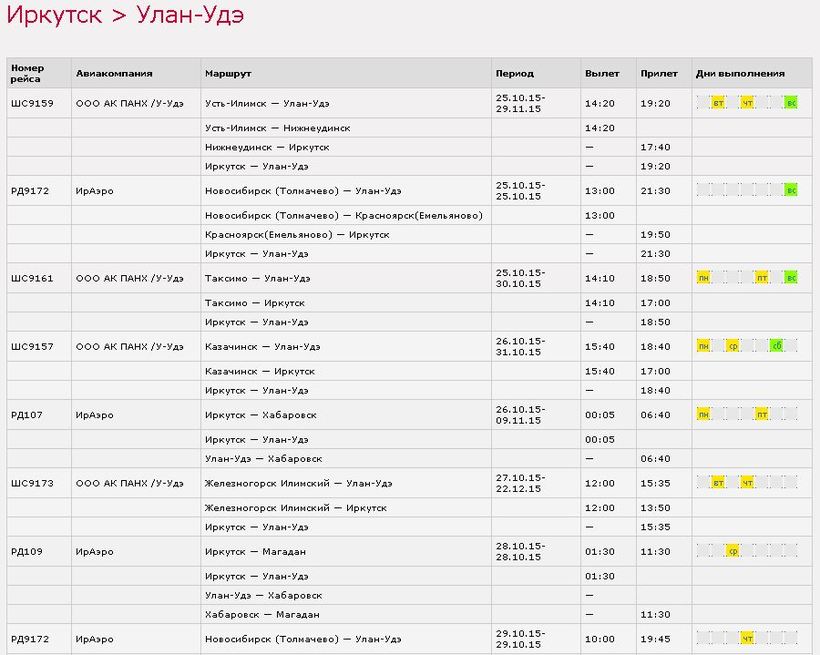Click green 'вс' day marker of ШС9161
The width and height of the screenshot is (820, 655).
tap(791, 278)
